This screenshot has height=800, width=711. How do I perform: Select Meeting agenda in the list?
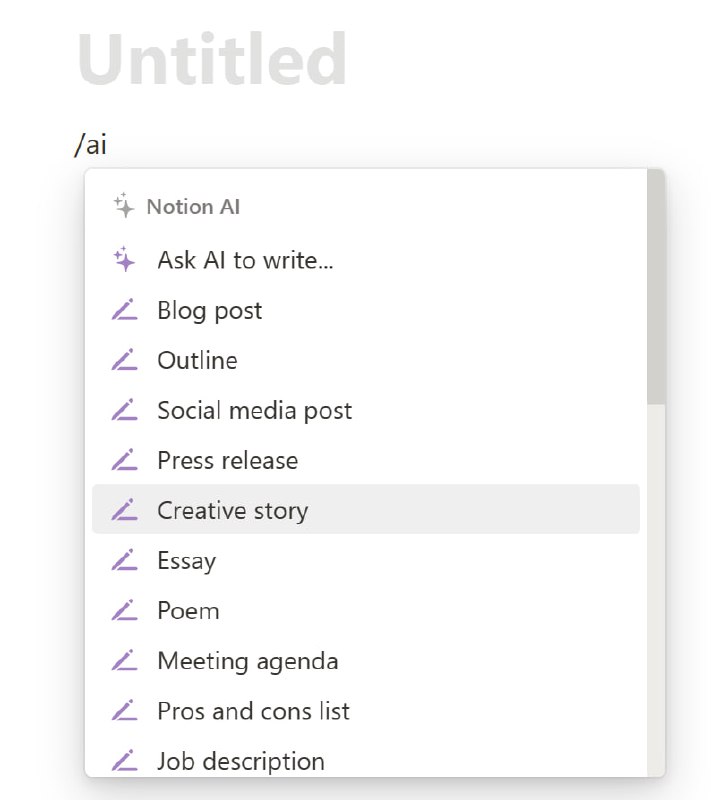coord(247,660)
